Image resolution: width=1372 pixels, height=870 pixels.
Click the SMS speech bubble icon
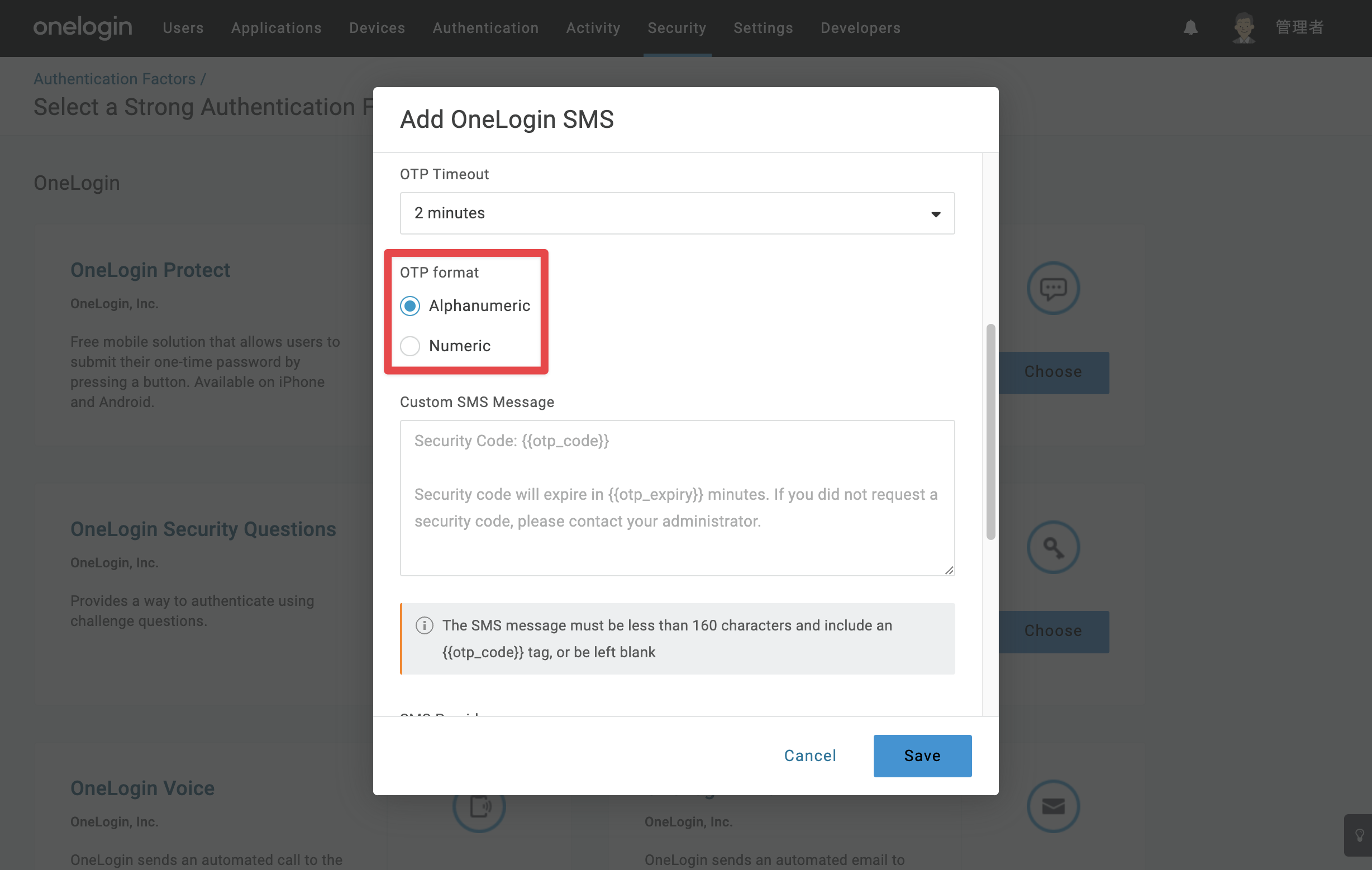click(x=1053, y=288)
